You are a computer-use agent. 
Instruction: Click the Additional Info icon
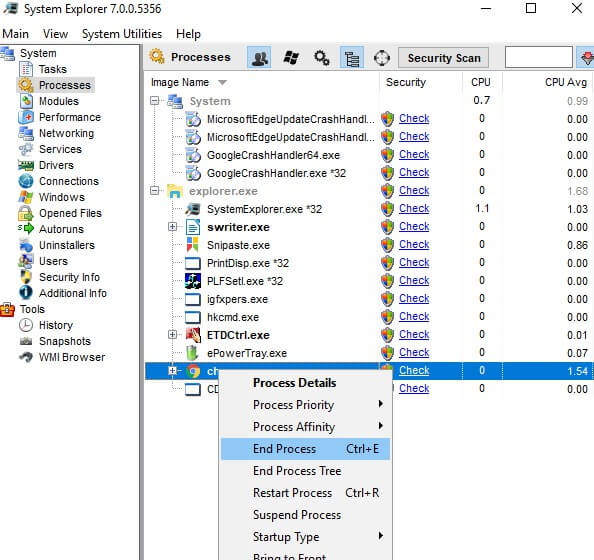(x=26, y=293)
